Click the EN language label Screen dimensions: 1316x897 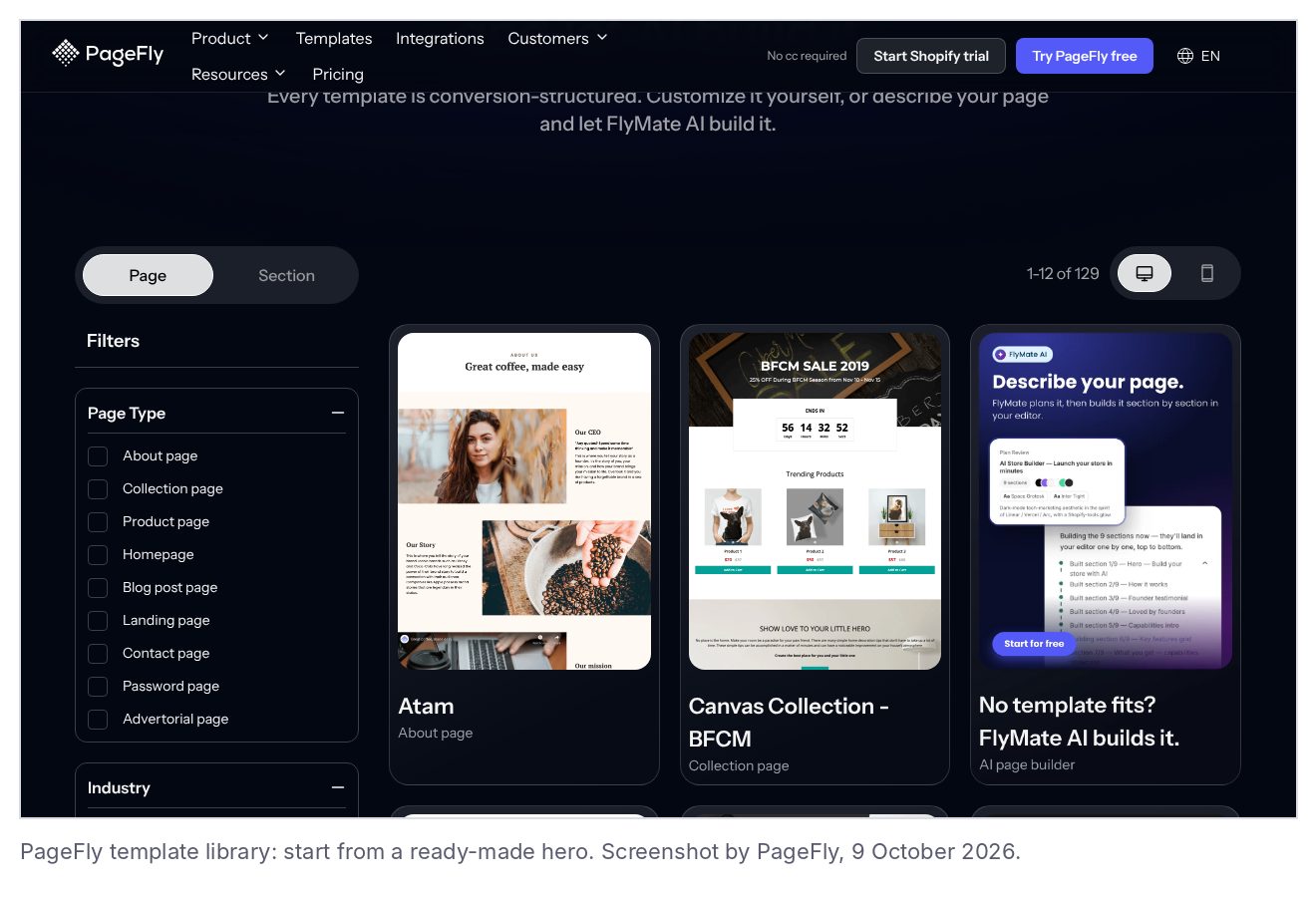[x=1210, y=56]
